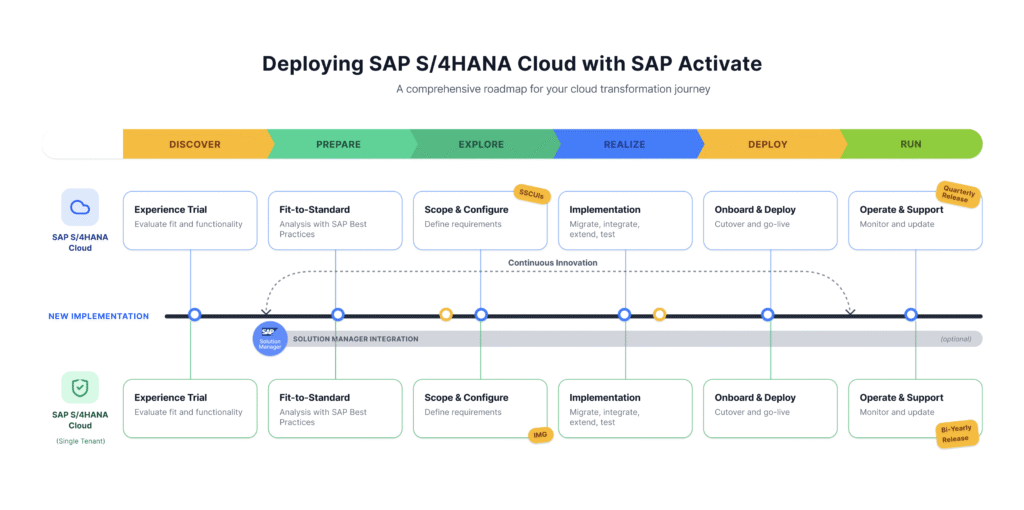Select the RUN phase segment
This screenshot has width=1024, height=510.
point(911,144)
